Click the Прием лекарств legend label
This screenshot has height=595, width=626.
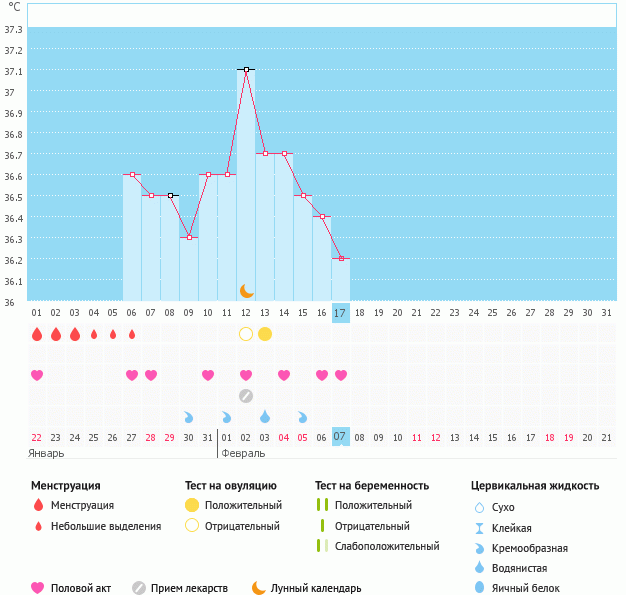click(190, 588)
